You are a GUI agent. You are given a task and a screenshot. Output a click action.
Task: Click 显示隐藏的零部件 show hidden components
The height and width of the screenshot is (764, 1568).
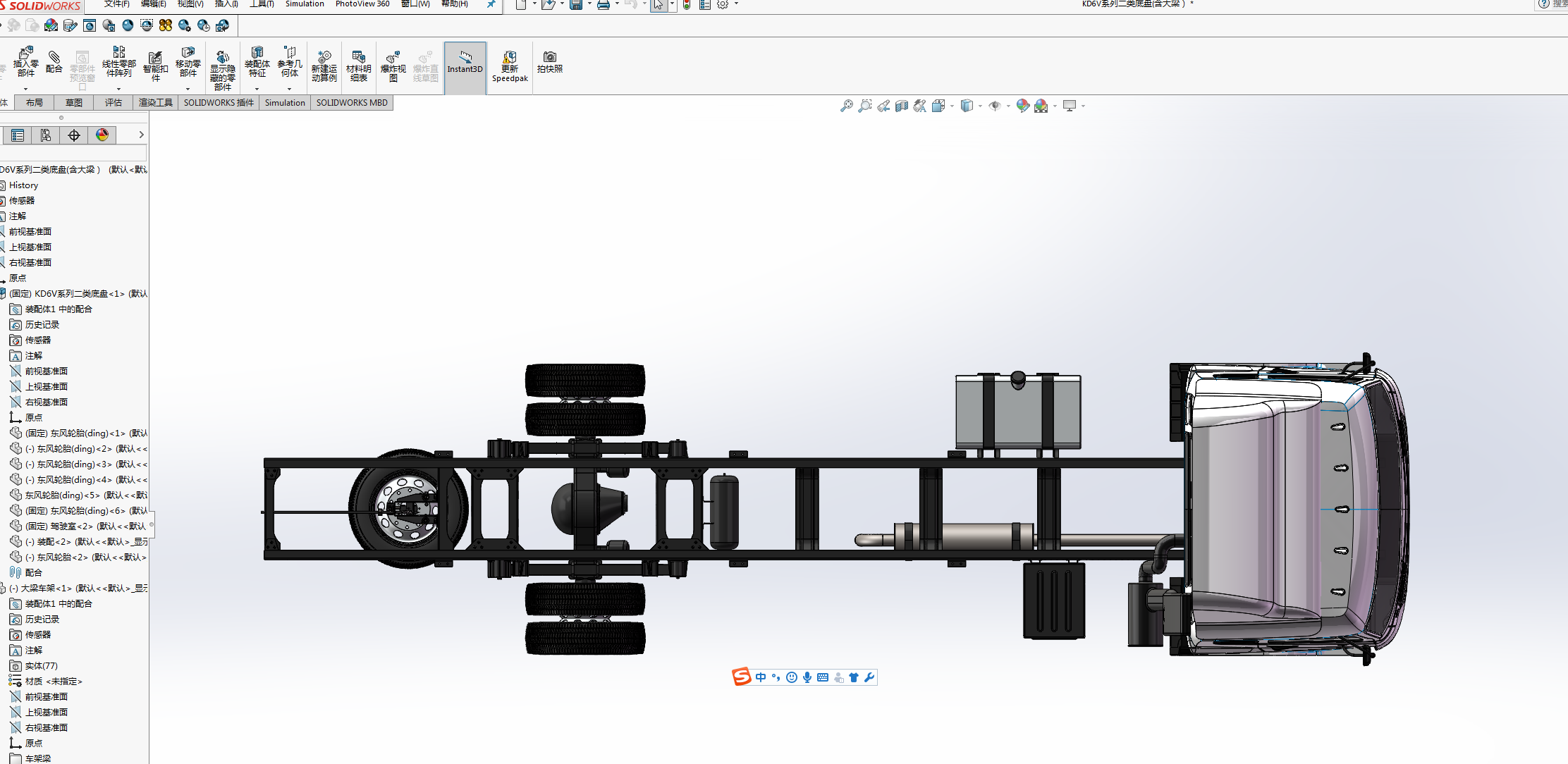pyautogui.click(x=222, y=70)
